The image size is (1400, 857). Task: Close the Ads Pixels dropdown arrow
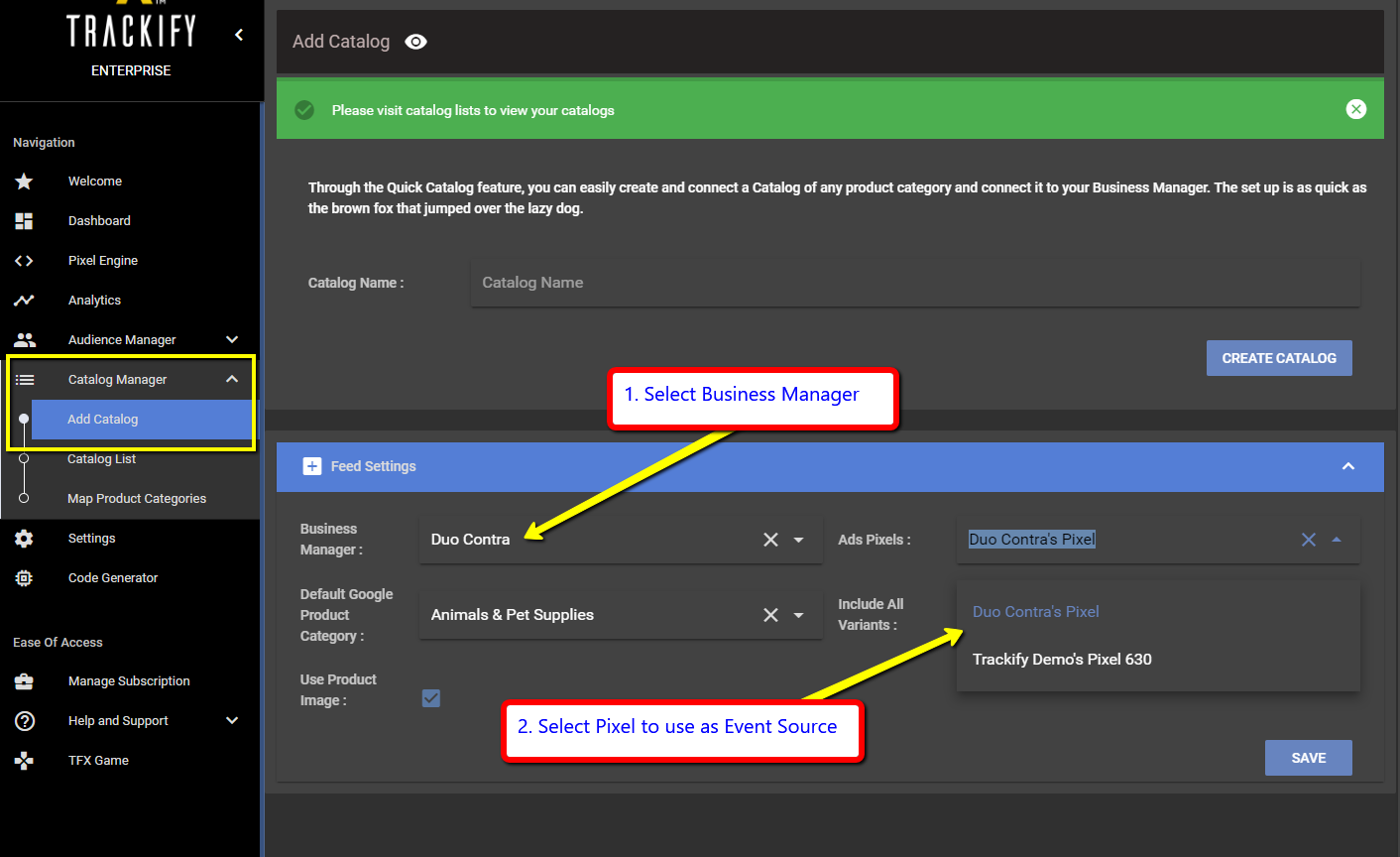[x=1337, y=540]
